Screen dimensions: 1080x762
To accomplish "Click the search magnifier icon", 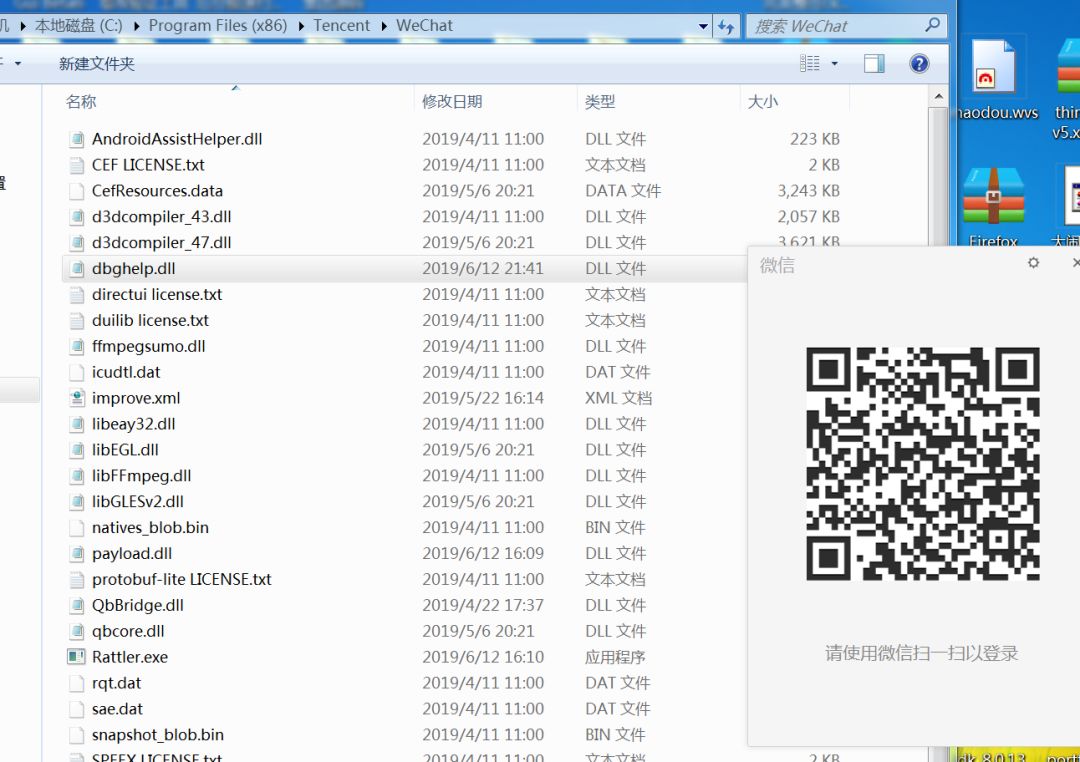I will click(932, 26).
